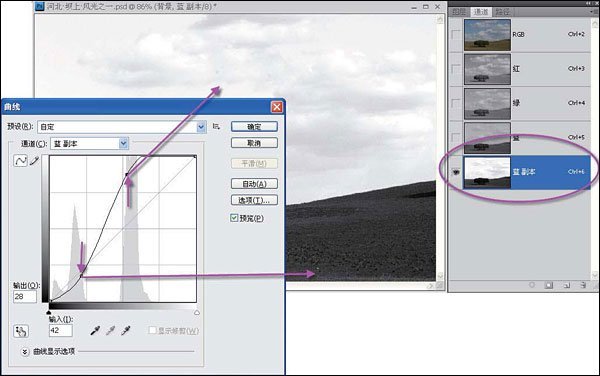Toggle the 预览 preview checkbox

point(234,218)
